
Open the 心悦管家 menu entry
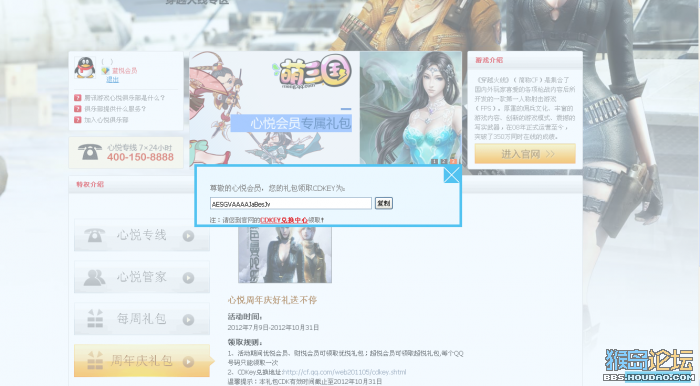(x=142, y=277)
